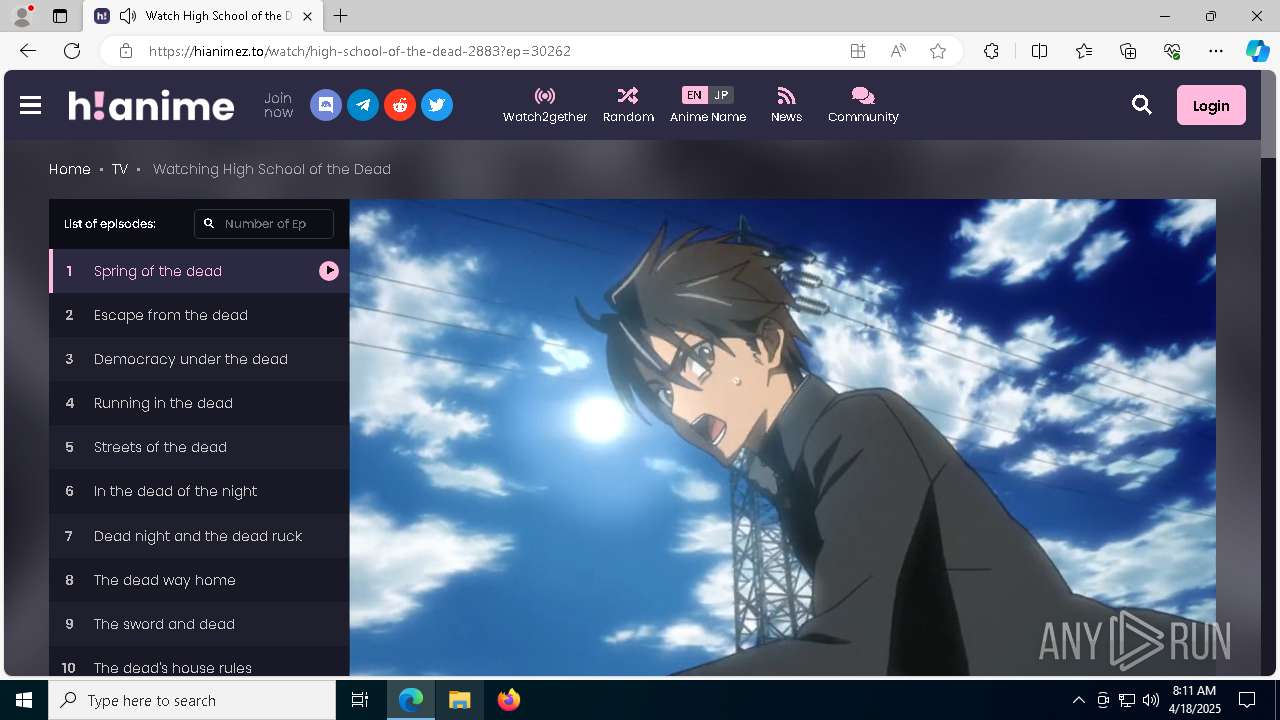Select episode 8 The dead way home

tap(199, 580)
